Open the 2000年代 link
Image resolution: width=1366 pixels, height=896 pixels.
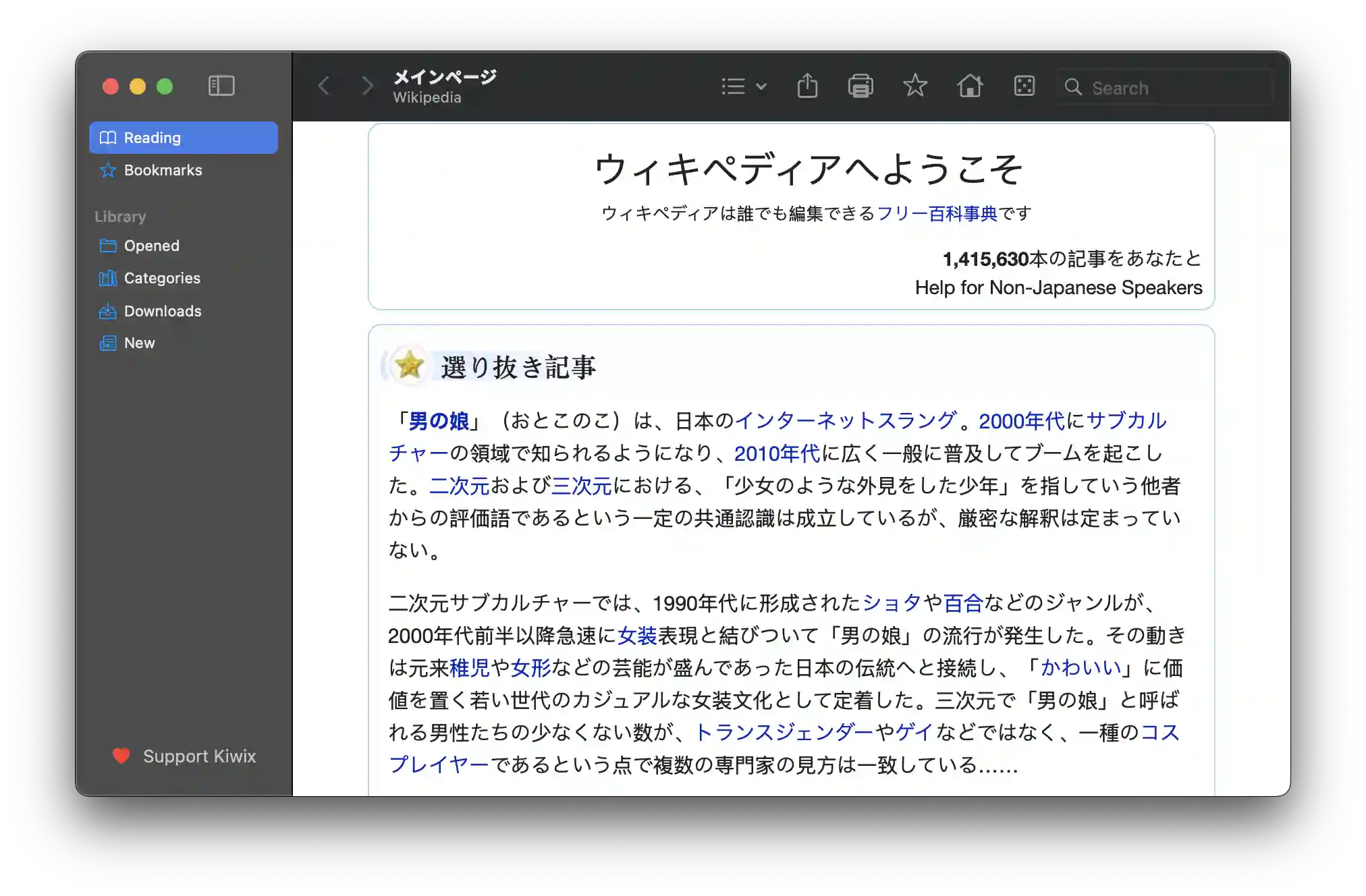(1022, 421)
